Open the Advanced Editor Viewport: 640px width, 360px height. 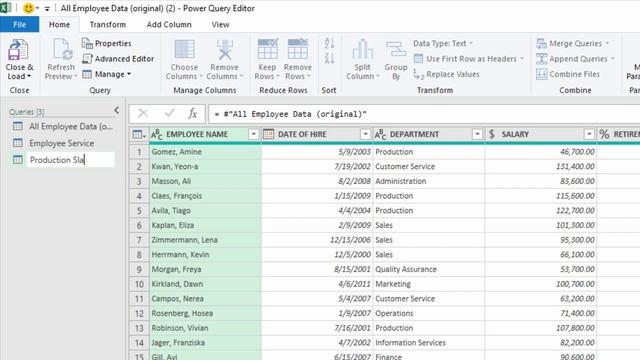118,59
